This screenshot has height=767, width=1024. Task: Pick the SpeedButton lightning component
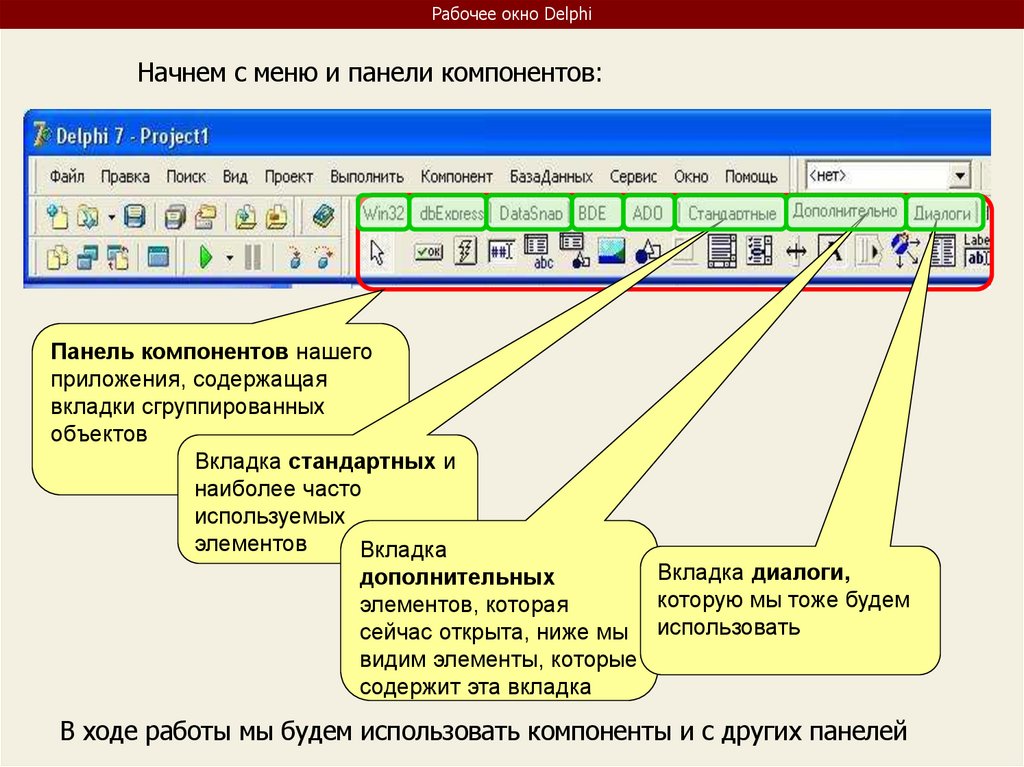pos(465,252)
